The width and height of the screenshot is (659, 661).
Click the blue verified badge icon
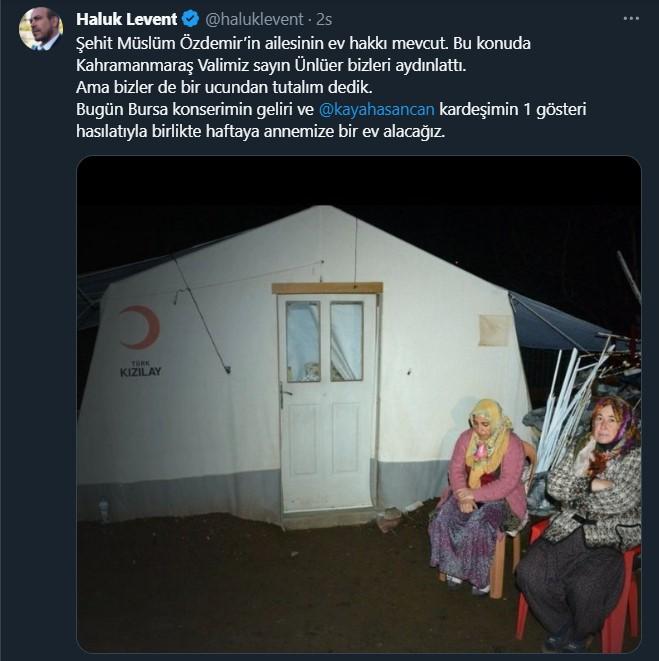(x=191, y=19)
